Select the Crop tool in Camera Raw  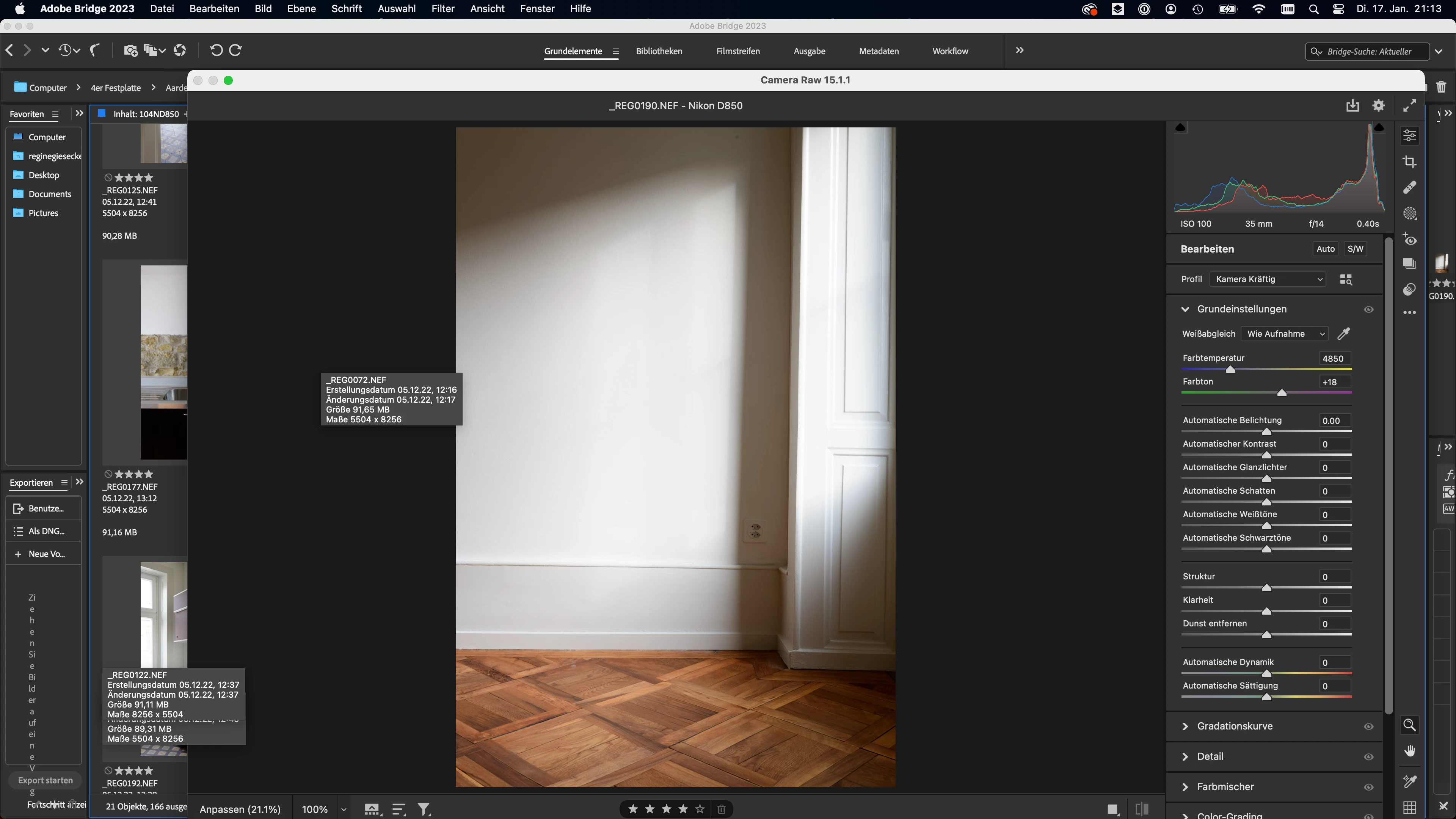pyautogui.click(x=1410, y=162)
